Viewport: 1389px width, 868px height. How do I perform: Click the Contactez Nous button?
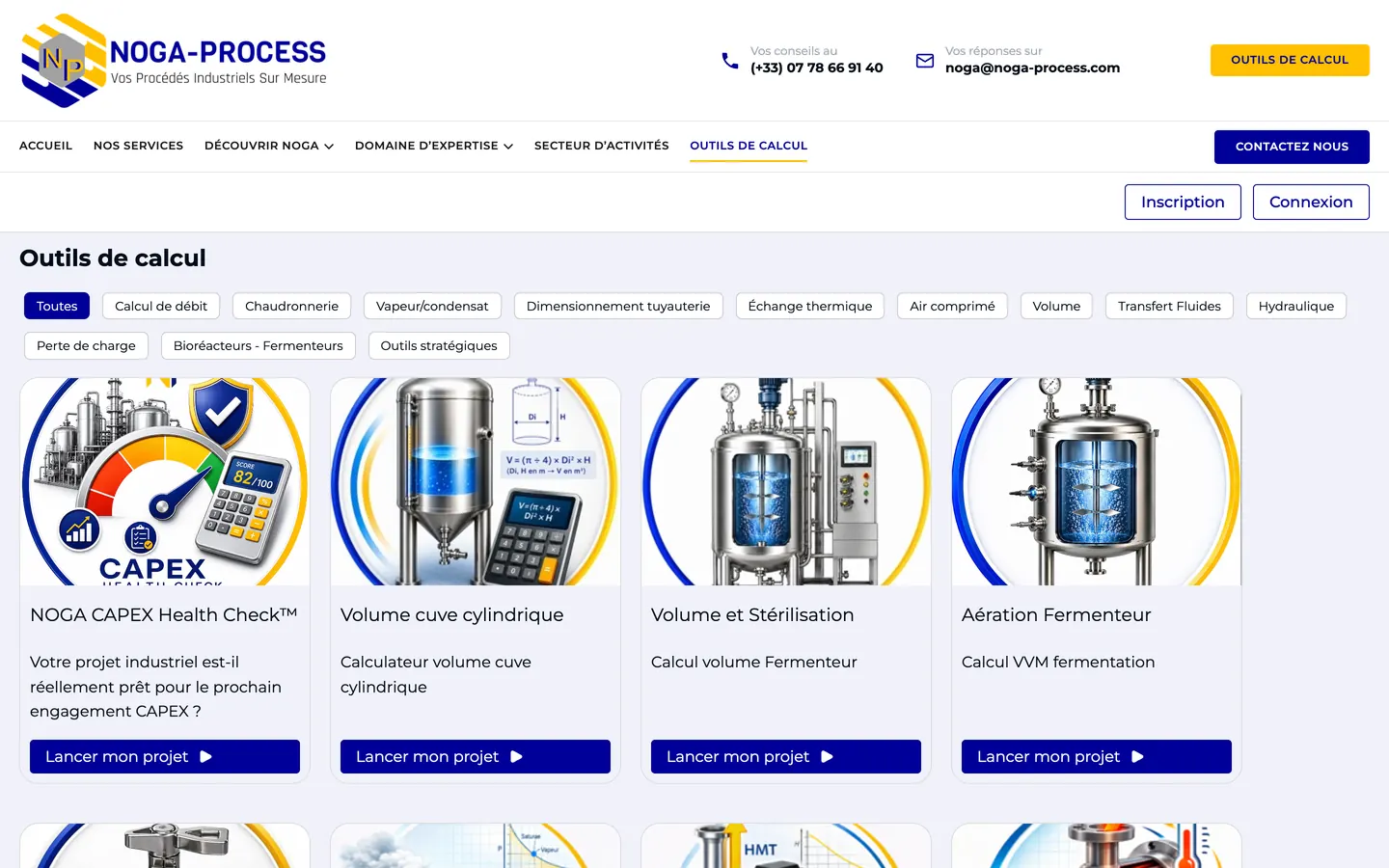pos(1292,147)
